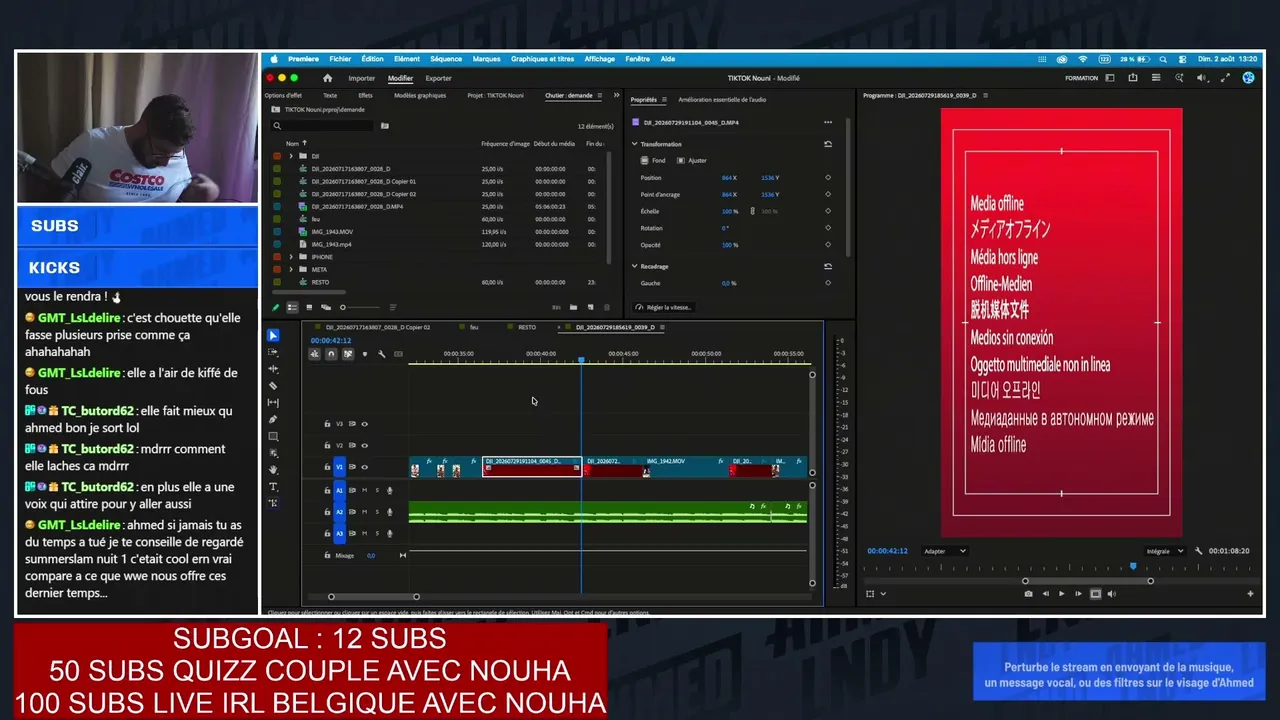
Task: Toggle Opacité keyframe diamond
Action: (828, 245)
